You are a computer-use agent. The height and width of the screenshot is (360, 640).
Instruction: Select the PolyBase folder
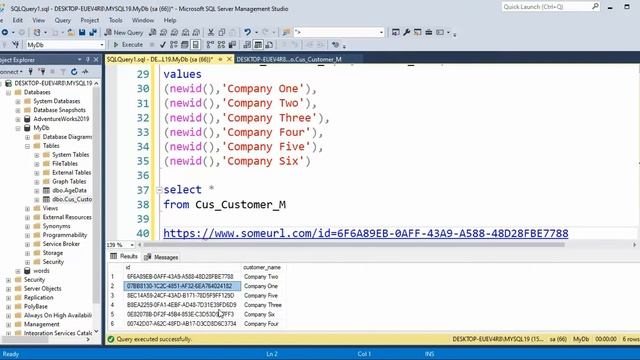[36, 307]
